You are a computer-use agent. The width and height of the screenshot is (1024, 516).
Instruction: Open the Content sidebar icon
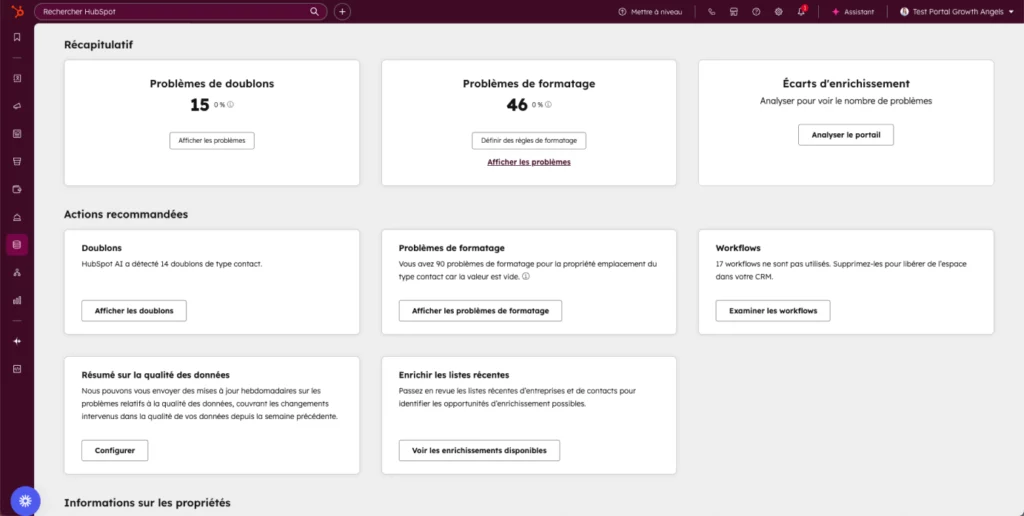[17, 133]
